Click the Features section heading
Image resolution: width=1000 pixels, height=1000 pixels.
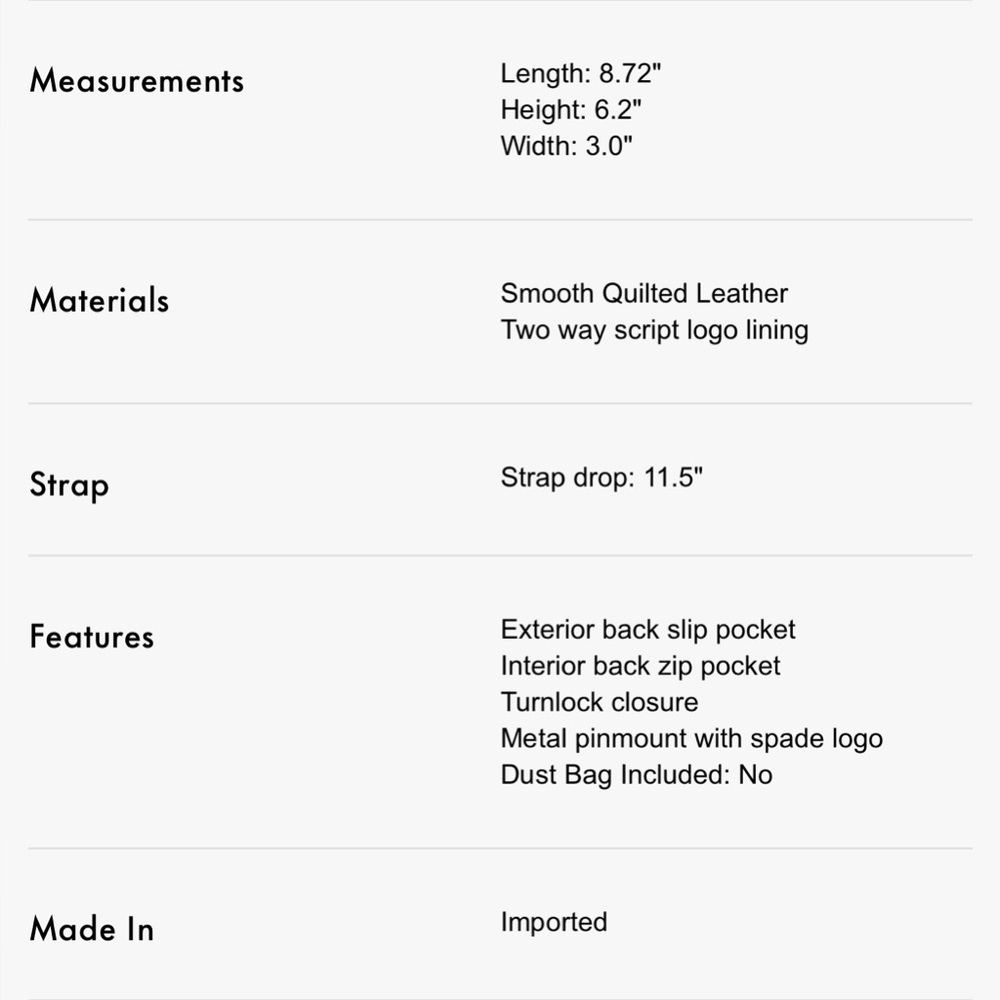[92, 637]
